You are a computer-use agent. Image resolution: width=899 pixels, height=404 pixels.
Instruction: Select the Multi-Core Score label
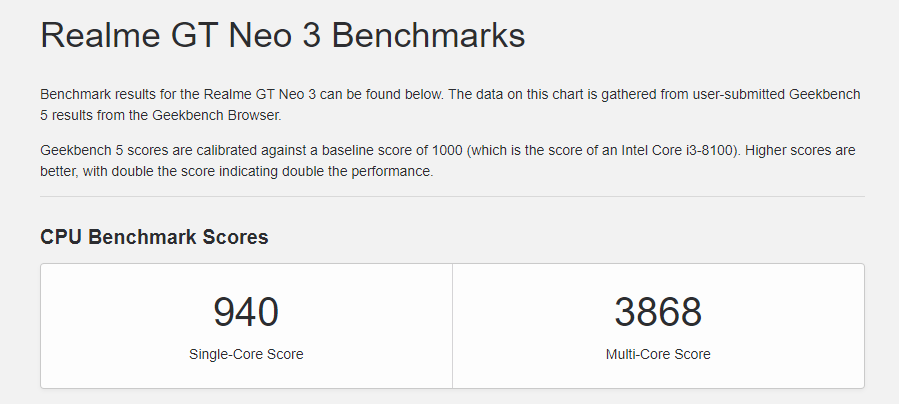[658, 354]
